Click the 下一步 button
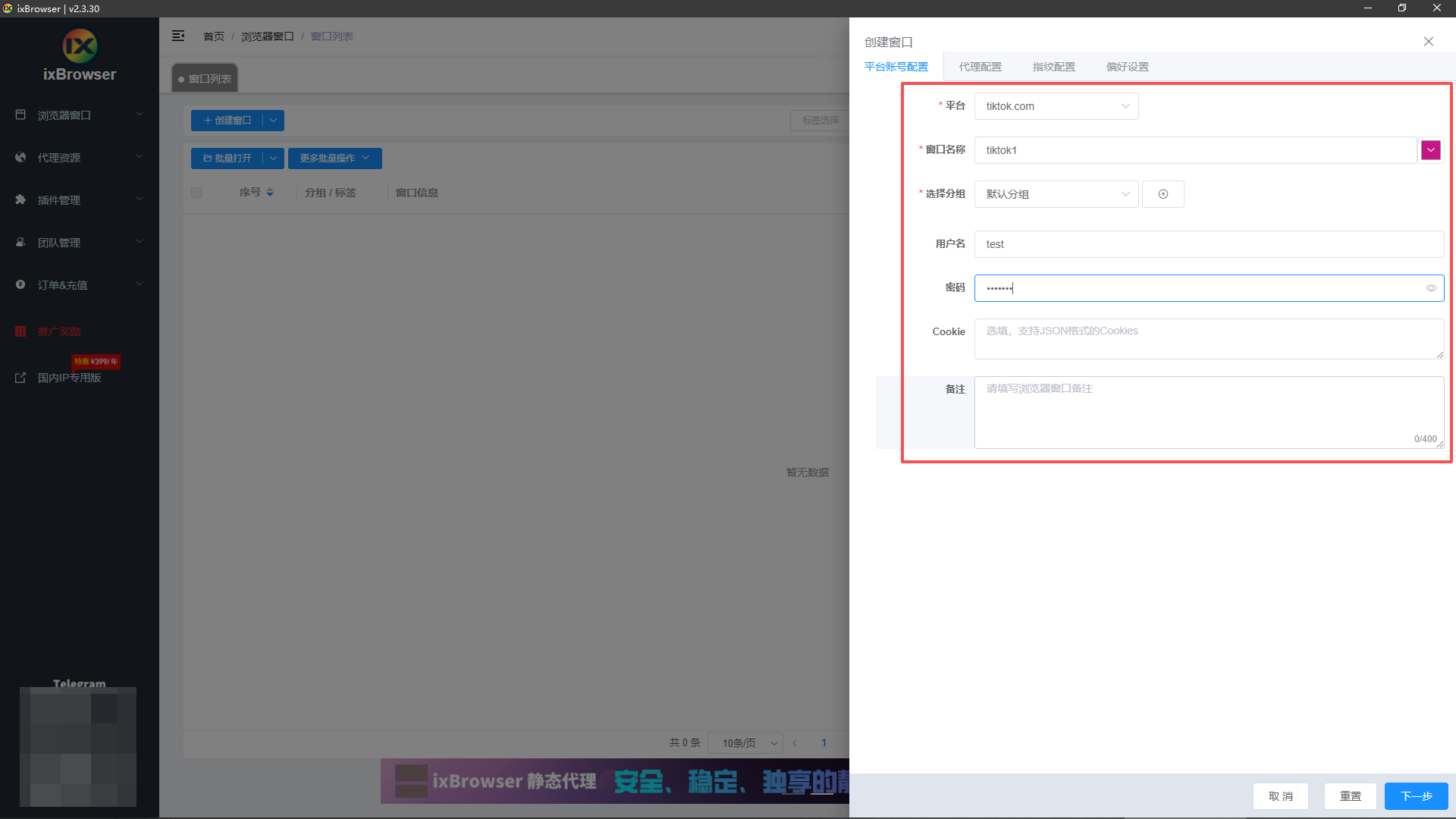Viewport: 1456px width, 819px height. tap(1416, 796)
